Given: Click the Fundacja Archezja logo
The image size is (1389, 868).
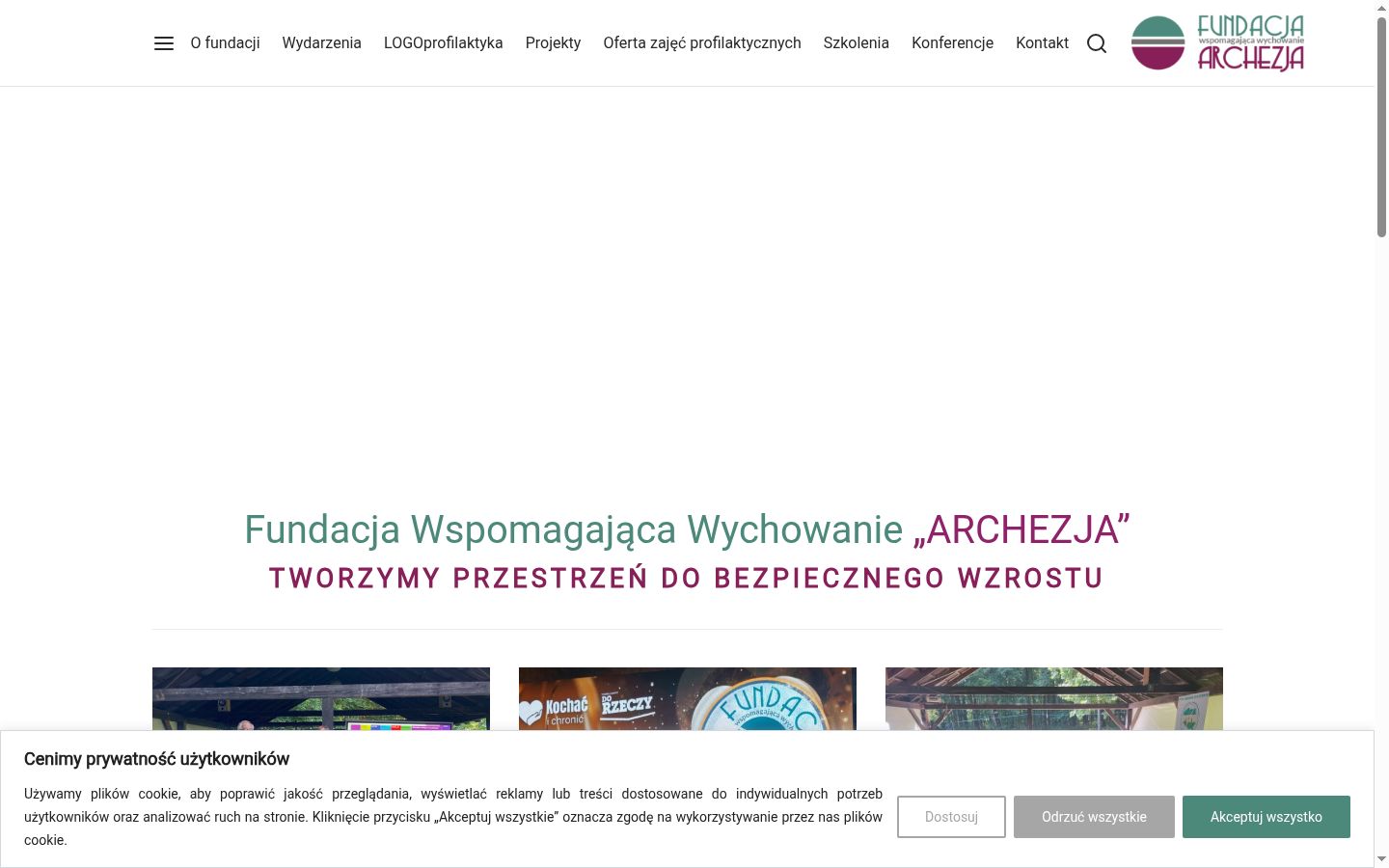Looking at the screenshot, I should pyautogui.click(x=1217, y=42).
